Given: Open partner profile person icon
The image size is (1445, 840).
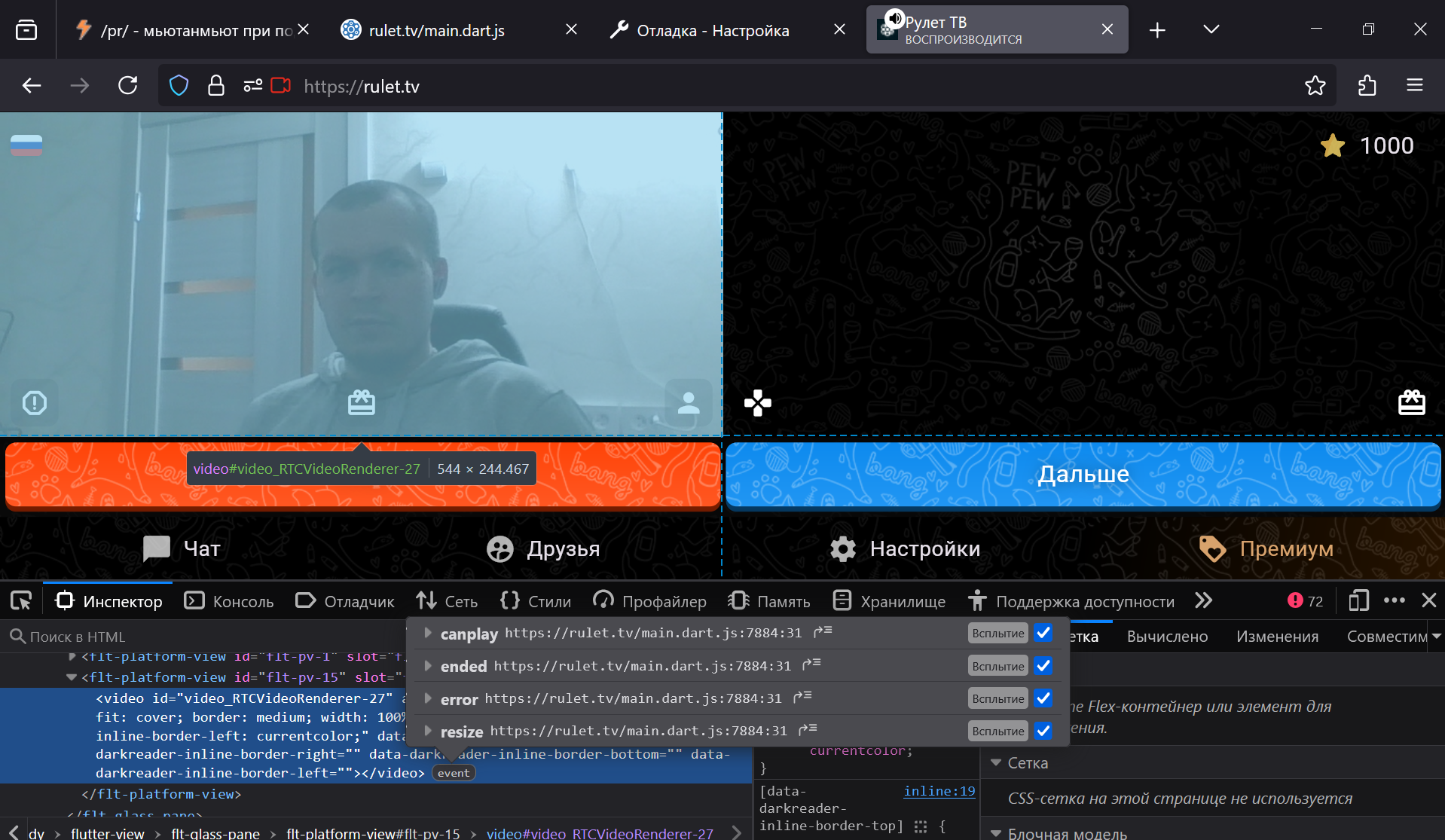Looking at the screenshot, I should 689,403.
